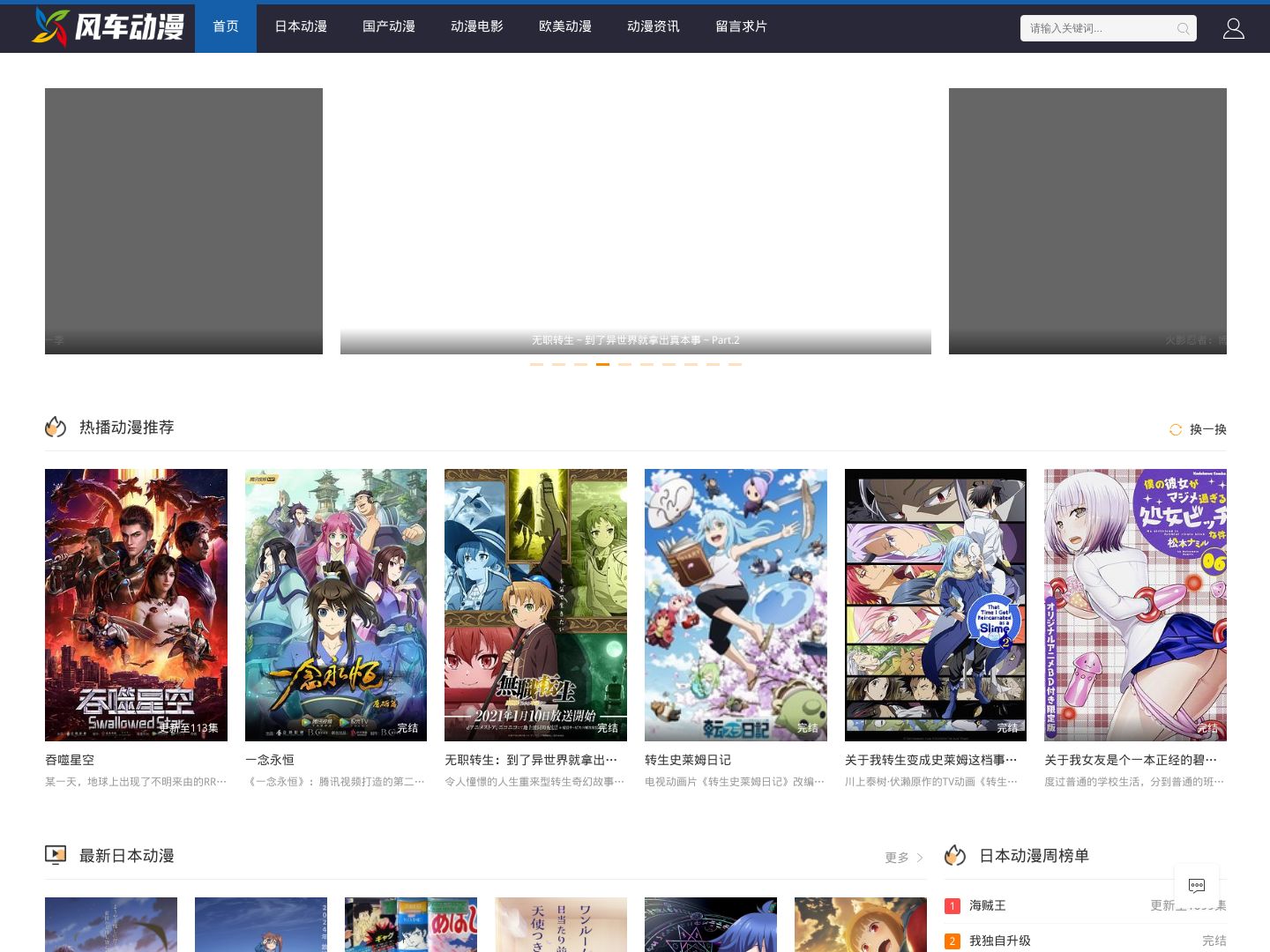Open 动漫资讯 menu item
The height and width of the screenshot is (952, 1270).
(654, 26)
